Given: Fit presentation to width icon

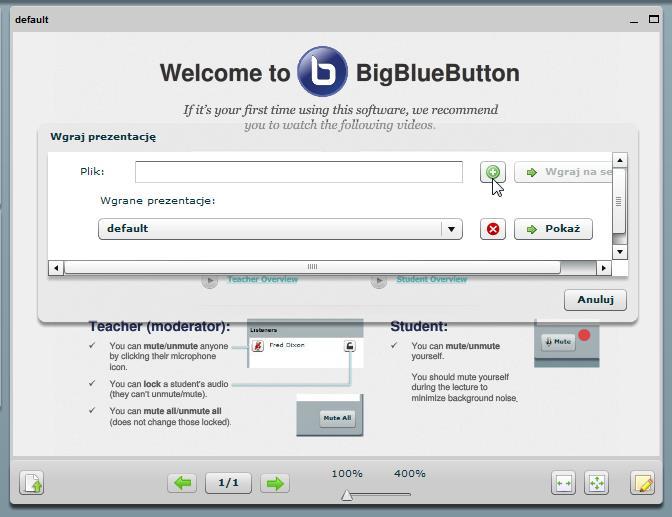Looking at the screenshot, I should click(563, 483).
